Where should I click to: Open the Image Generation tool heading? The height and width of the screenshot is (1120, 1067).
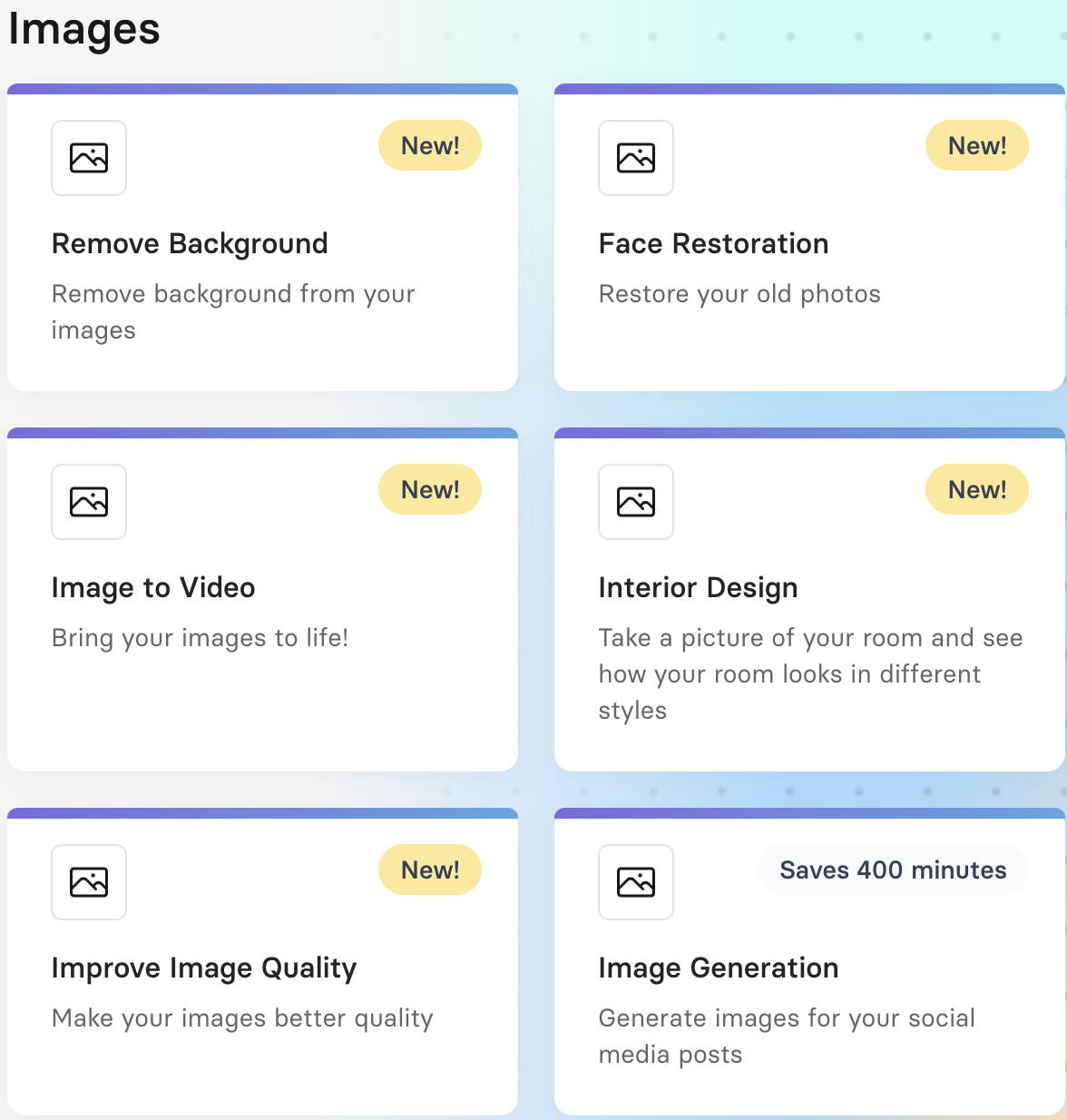pos(719,968)
